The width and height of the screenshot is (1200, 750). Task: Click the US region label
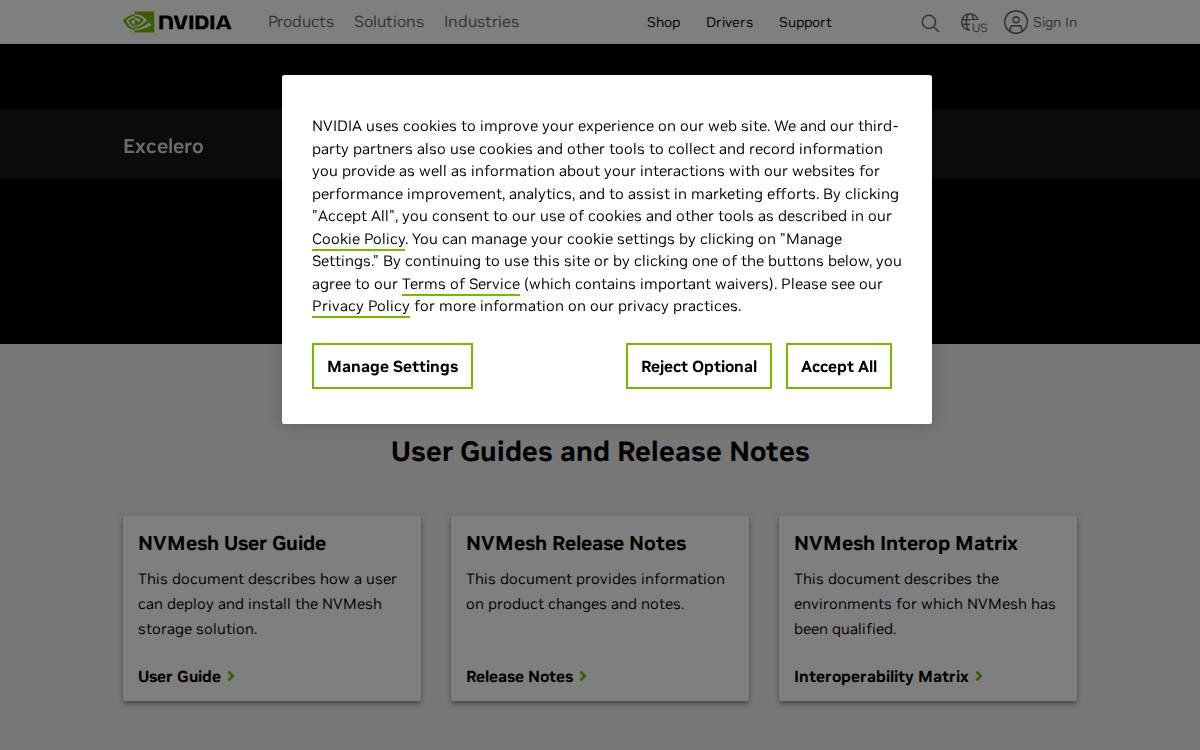click(980, 28)
